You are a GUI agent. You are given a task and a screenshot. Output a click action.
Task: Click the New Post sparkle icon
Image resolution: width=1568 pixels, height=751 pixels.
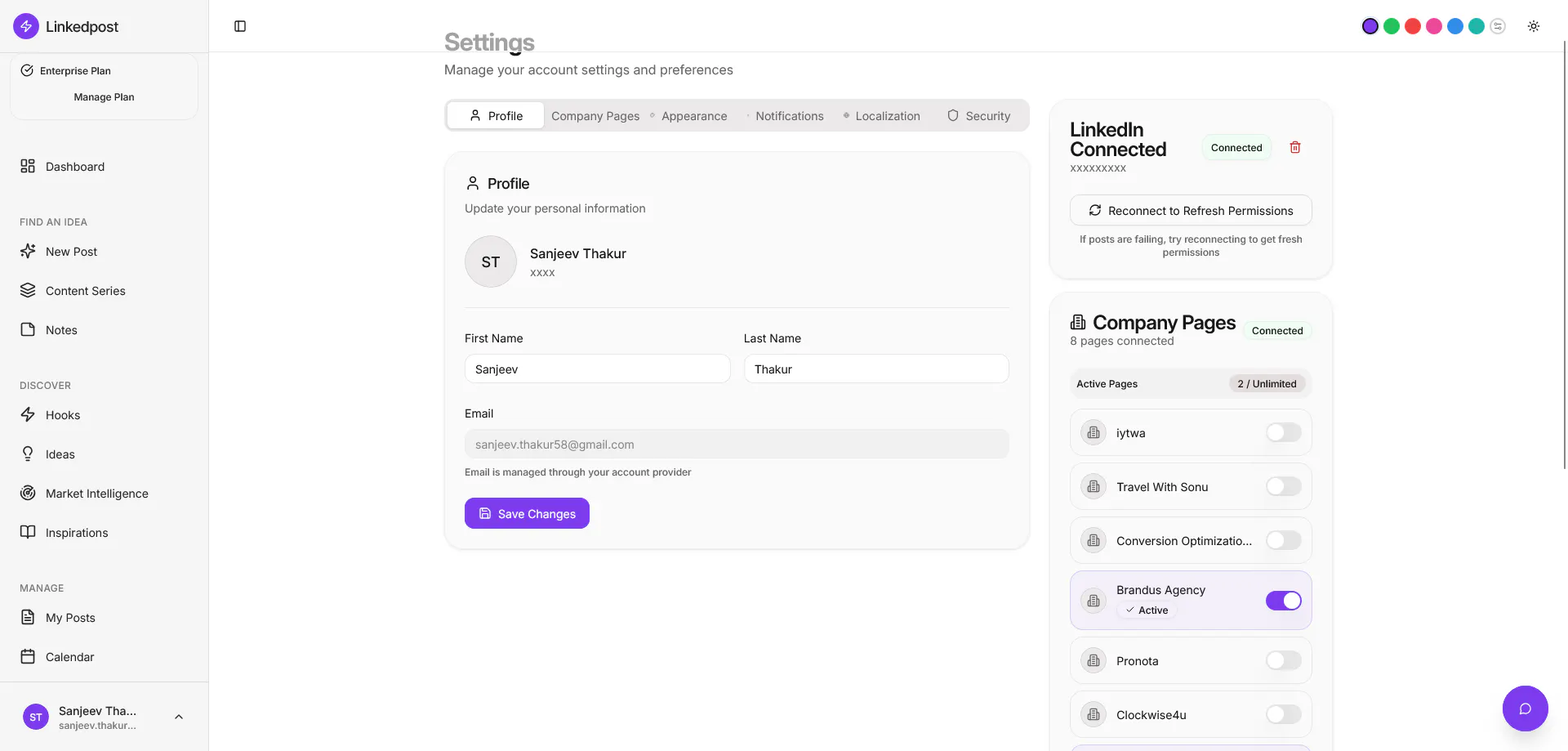[28, 251]
